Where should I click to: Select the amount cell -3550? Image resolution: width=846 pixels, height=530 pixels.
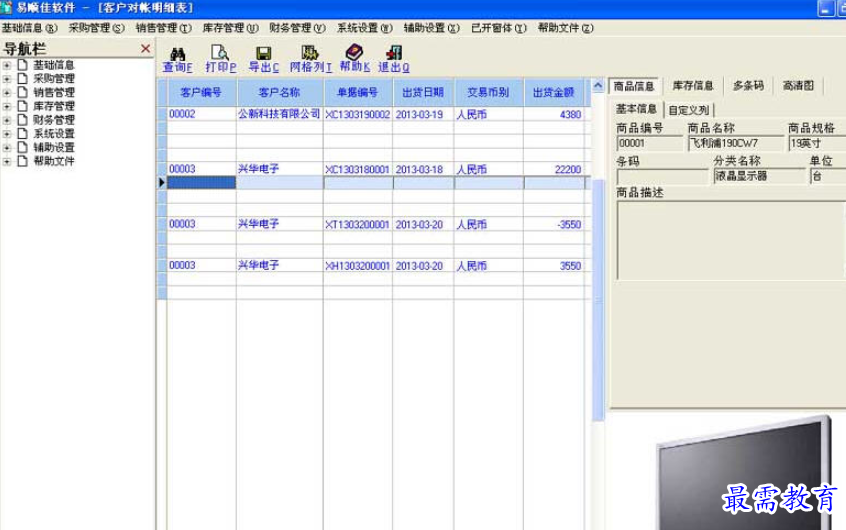(554, 225)
